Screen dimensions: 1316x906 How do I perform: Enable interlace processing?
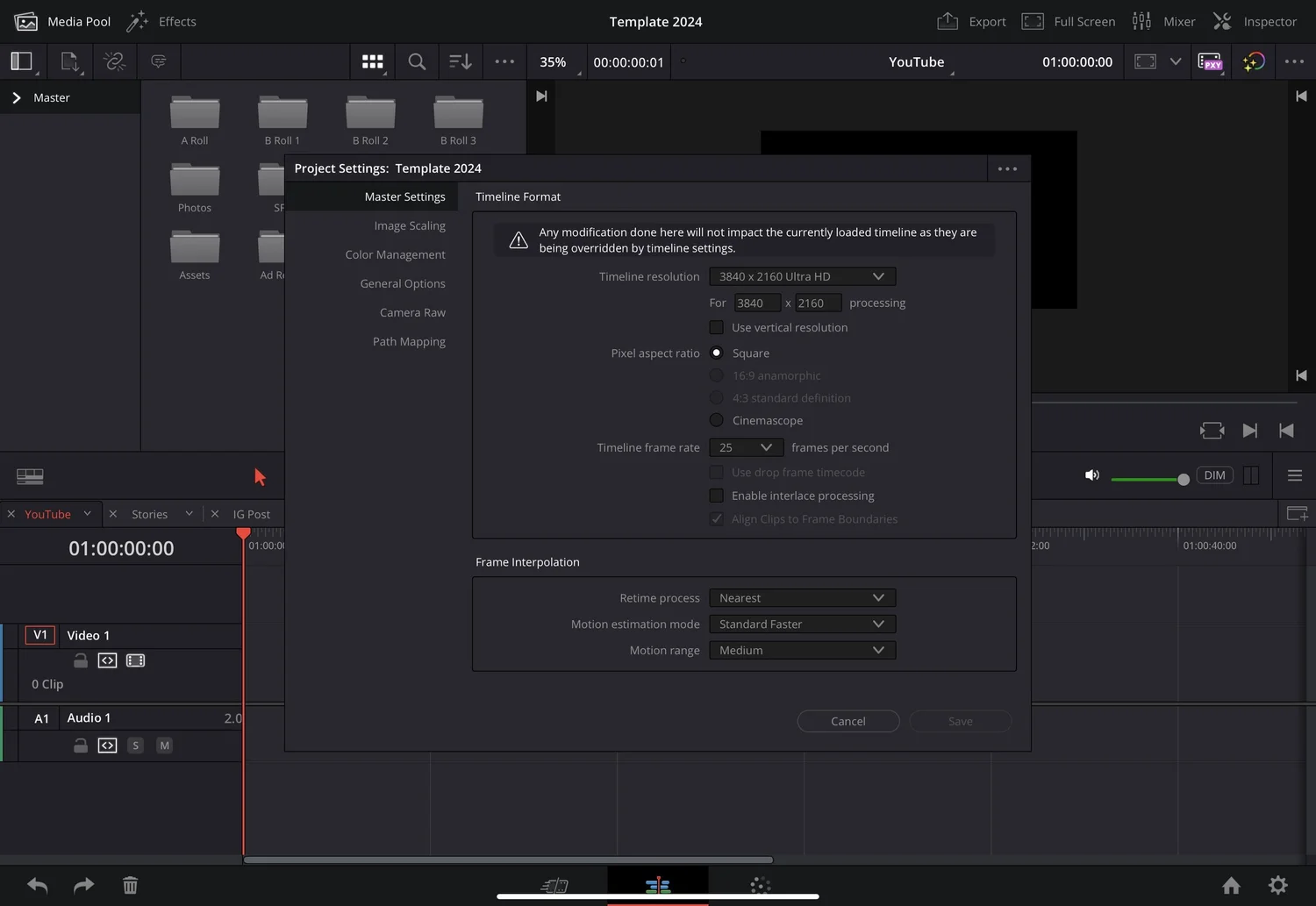(717, 496)
